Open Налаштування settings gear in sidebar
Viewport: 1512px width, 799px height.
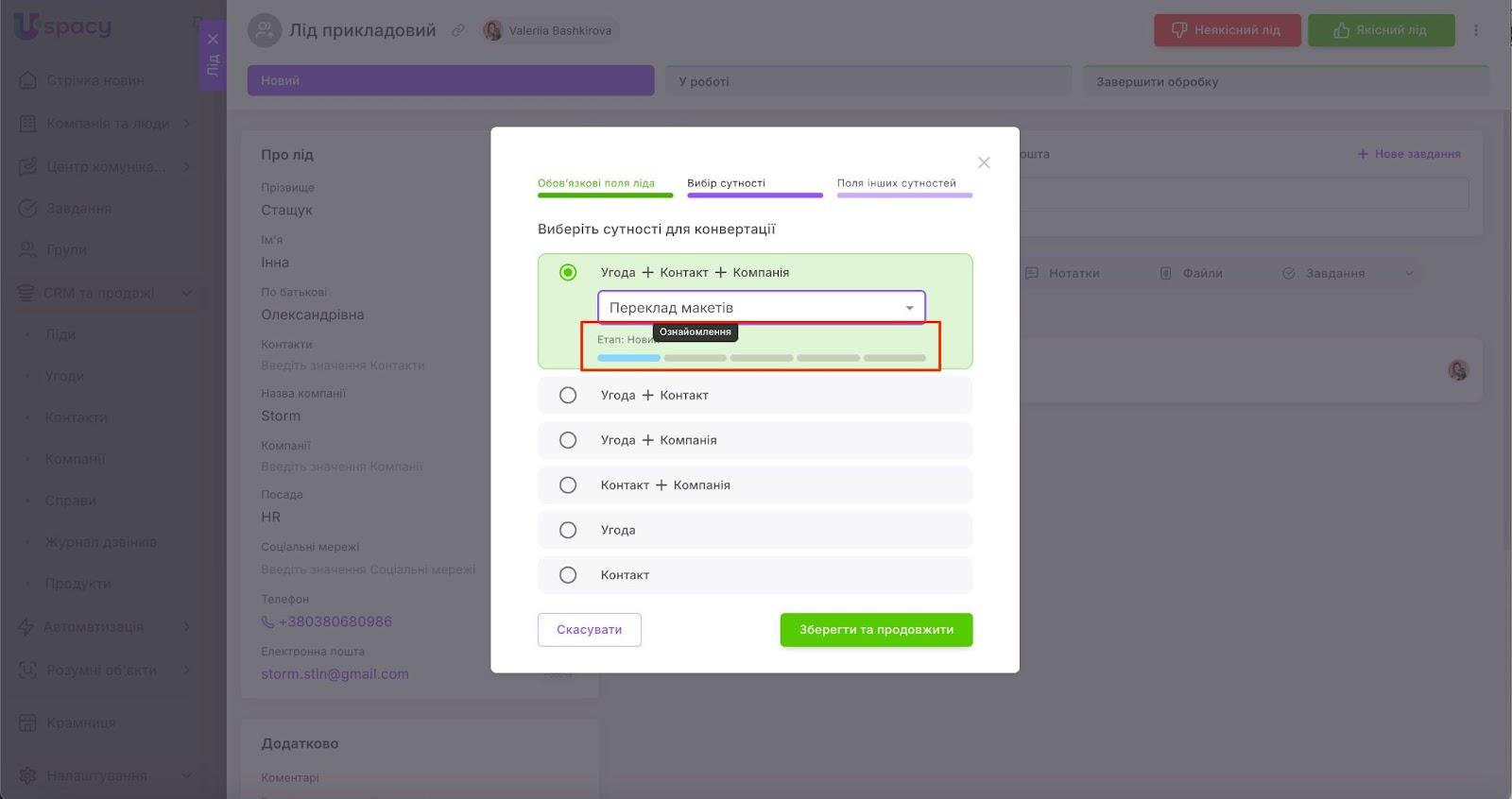pyautogui.click(x=27, y=775)
